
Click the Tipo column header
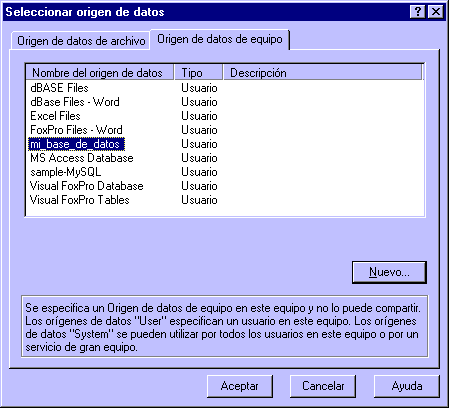tap(199, 73)
